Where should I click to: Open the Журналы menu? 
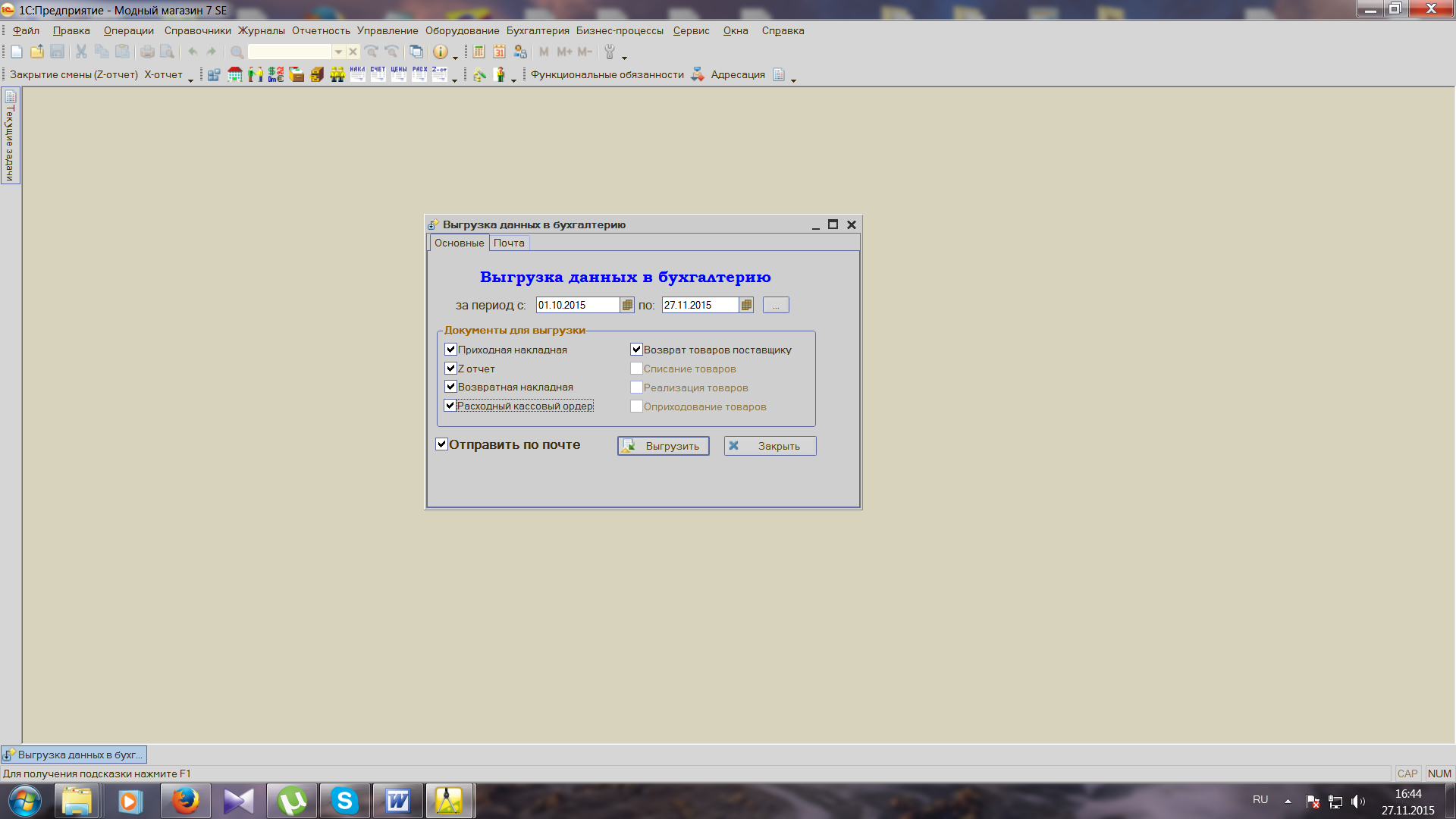click(x=262, y=30)
